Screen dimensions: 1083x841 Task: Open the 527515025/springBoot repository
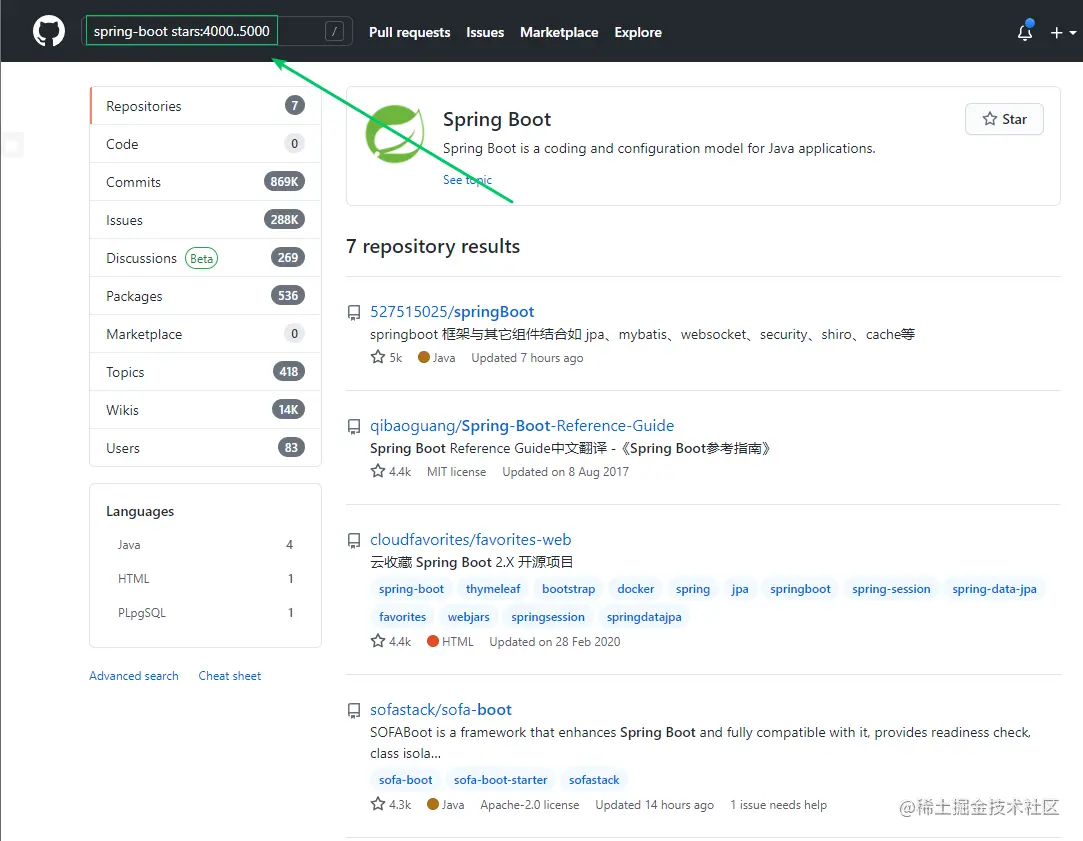click(x=452, y=311)
